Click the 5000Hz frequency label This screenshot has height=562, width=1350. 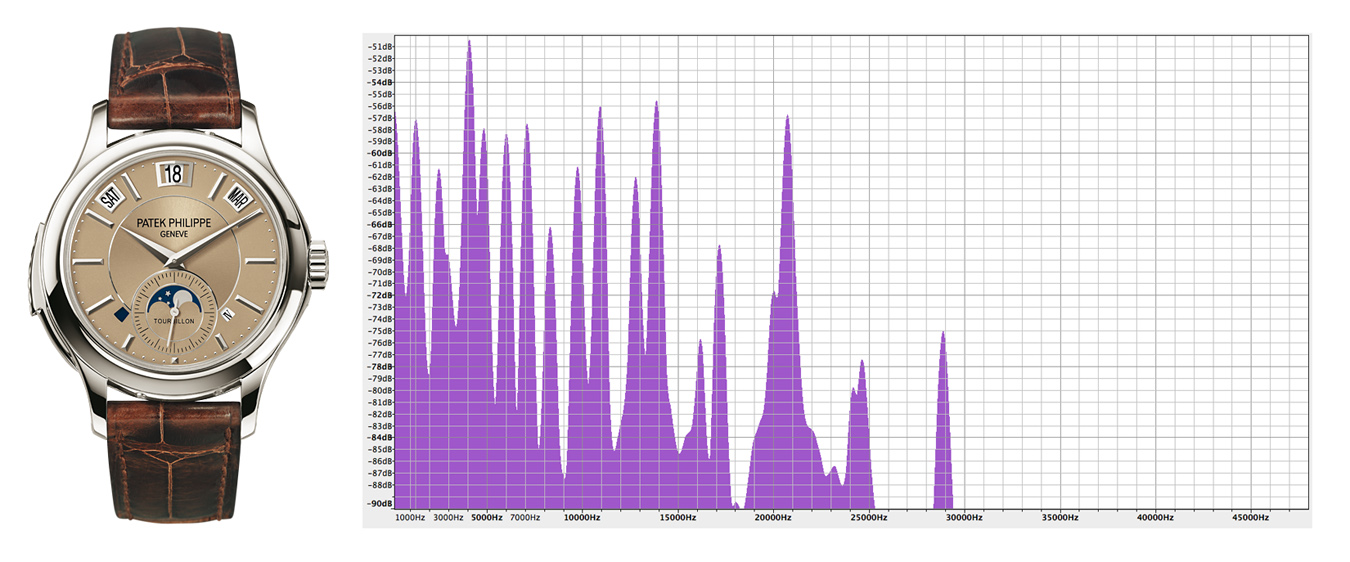coord(486,518)
